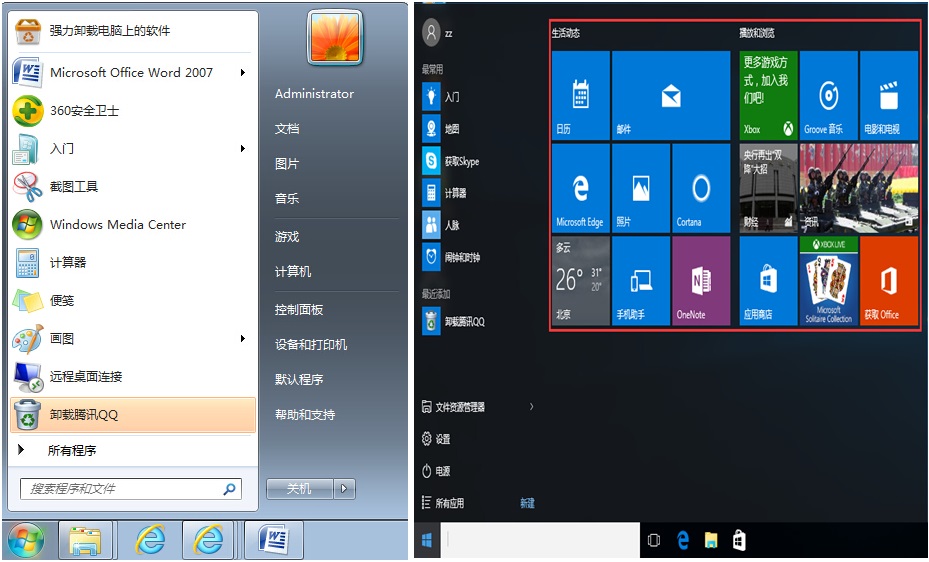The height and width of the screenshot is (562, 929).
Task: Open the Xbox tile
Action: tap(768, 96)
